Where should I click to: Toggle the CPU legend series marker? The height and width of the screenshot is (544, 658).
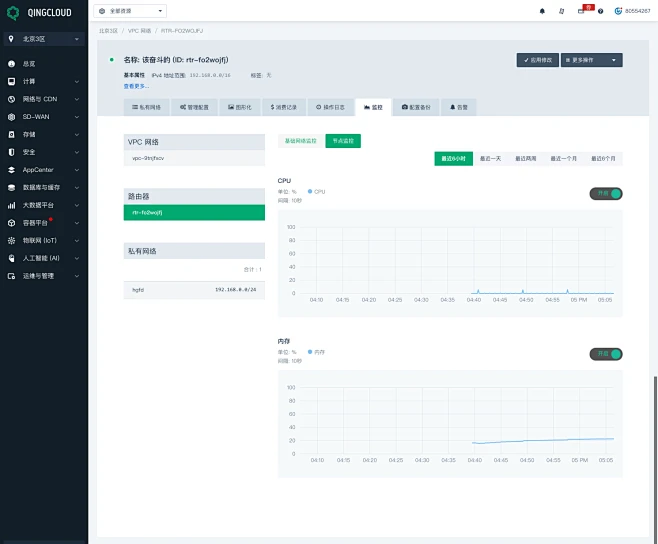tap(311, 191)
